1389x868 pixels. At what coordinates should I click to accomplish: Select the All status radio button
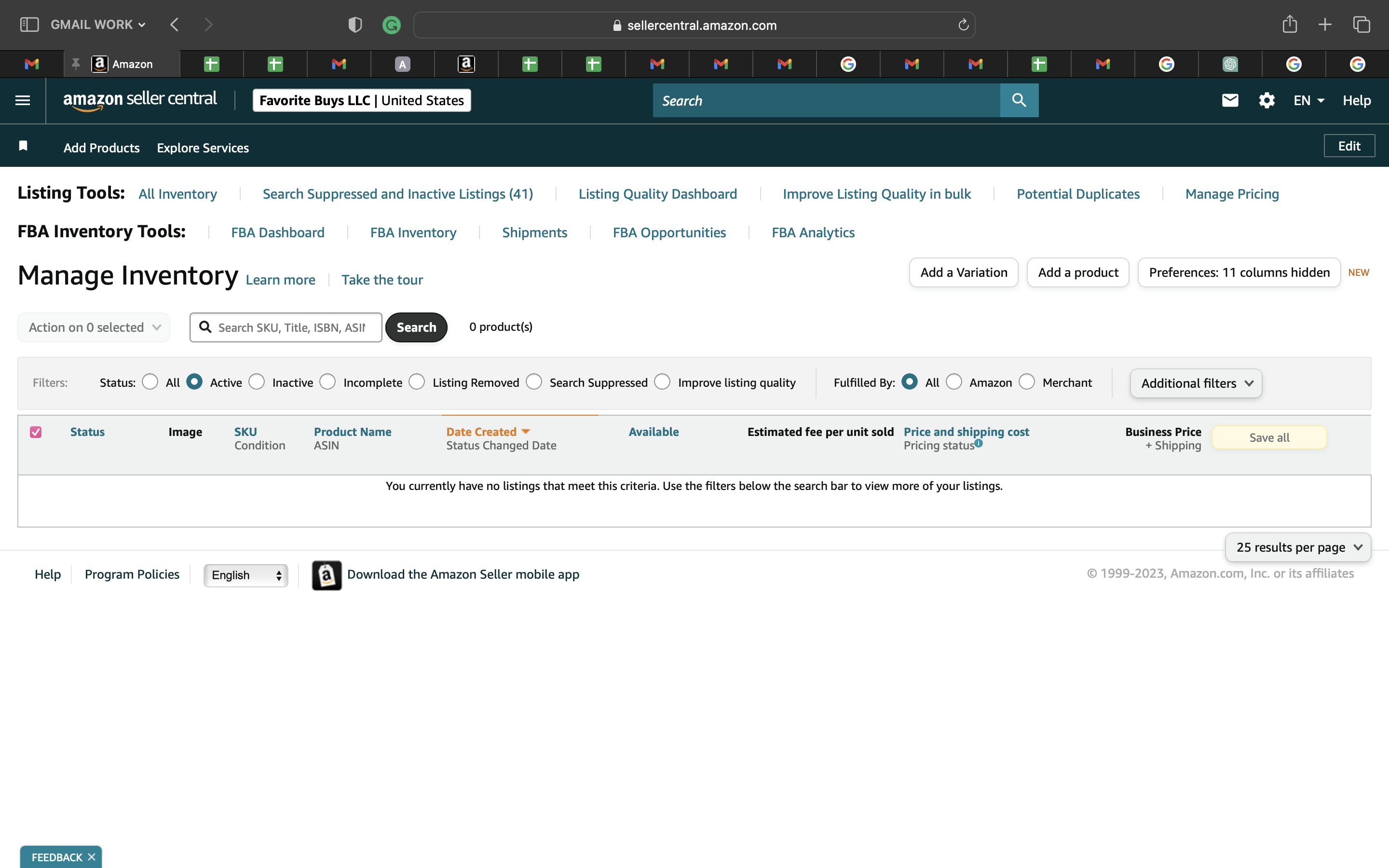[x=150, y=382]
